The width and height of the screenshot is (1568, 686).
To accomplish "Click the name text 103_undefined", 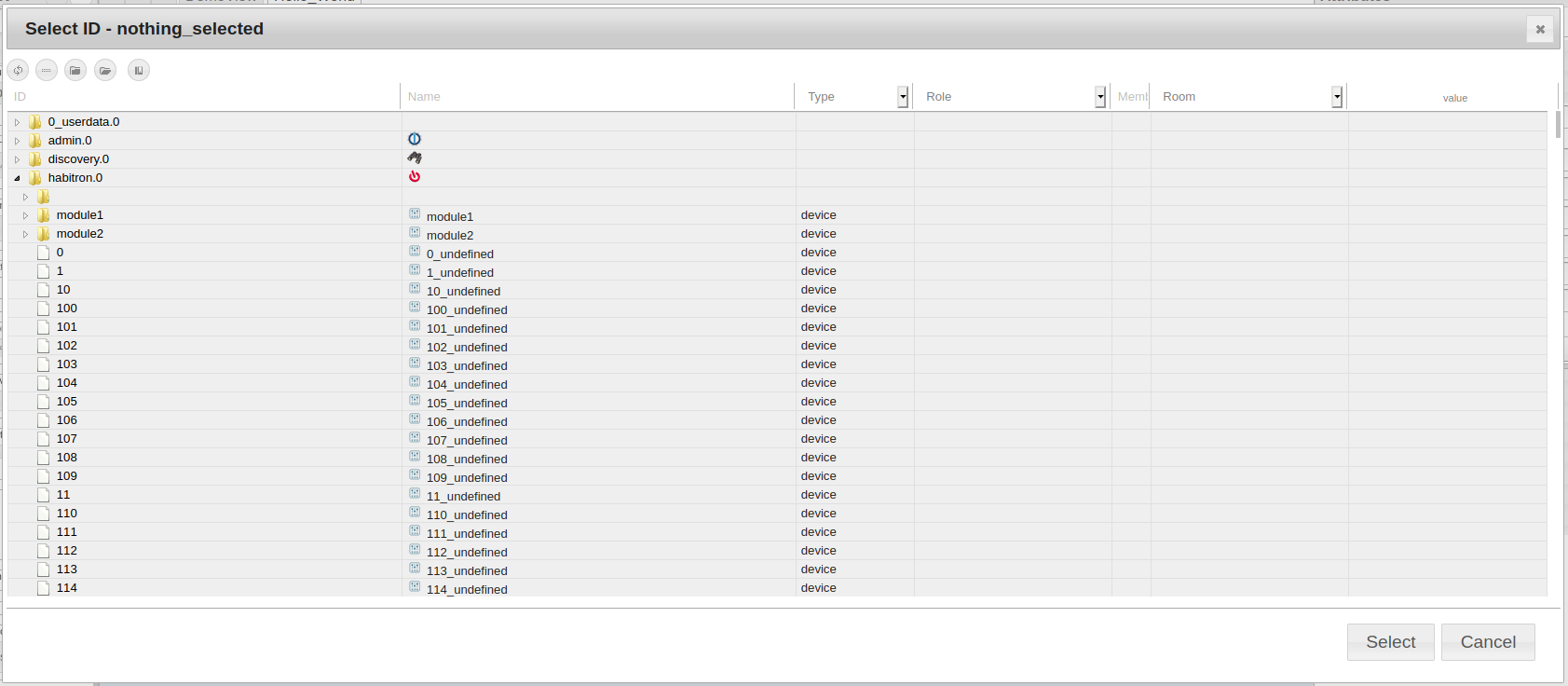I will (467, 366).
